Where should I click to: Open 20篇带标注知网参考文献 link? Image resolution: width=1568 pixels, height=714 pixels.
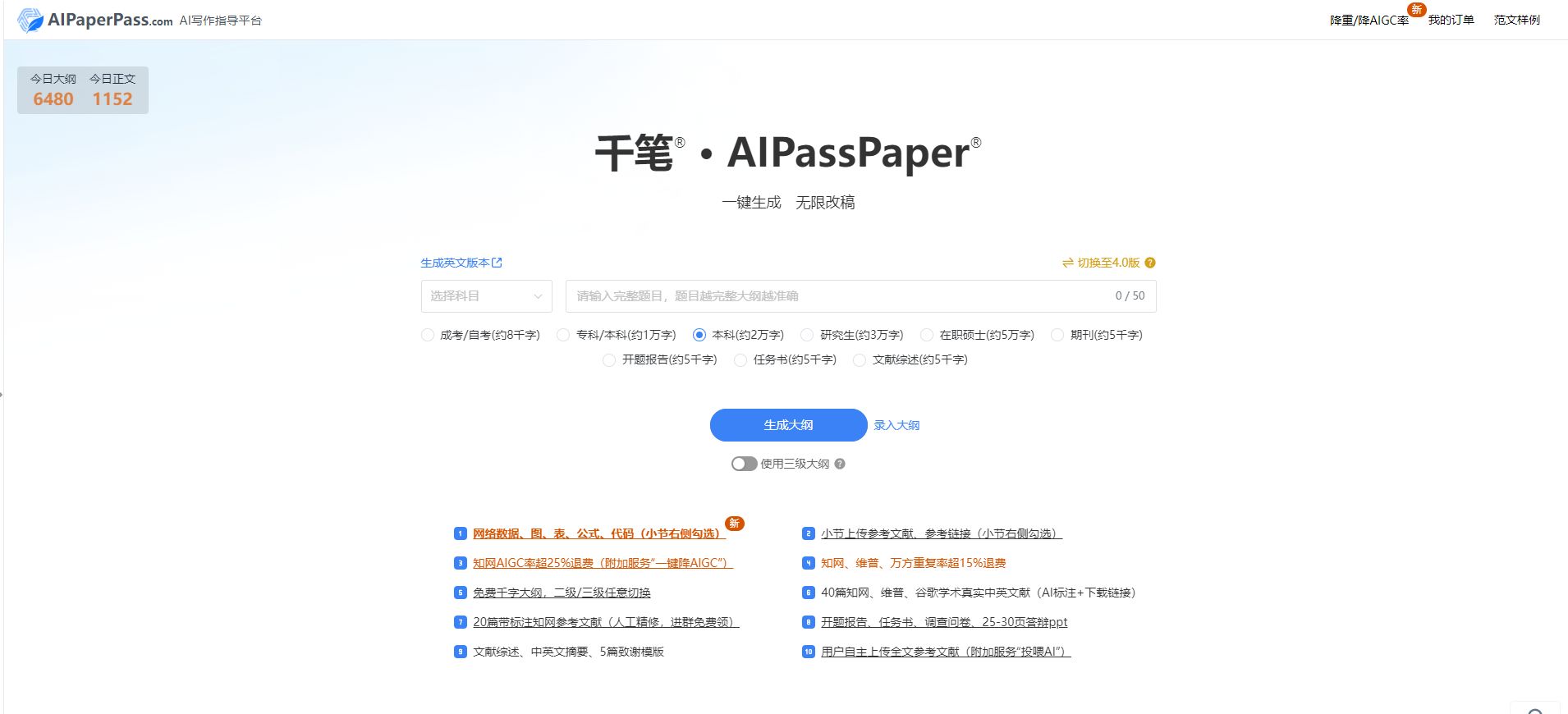(x=606, y=622)
